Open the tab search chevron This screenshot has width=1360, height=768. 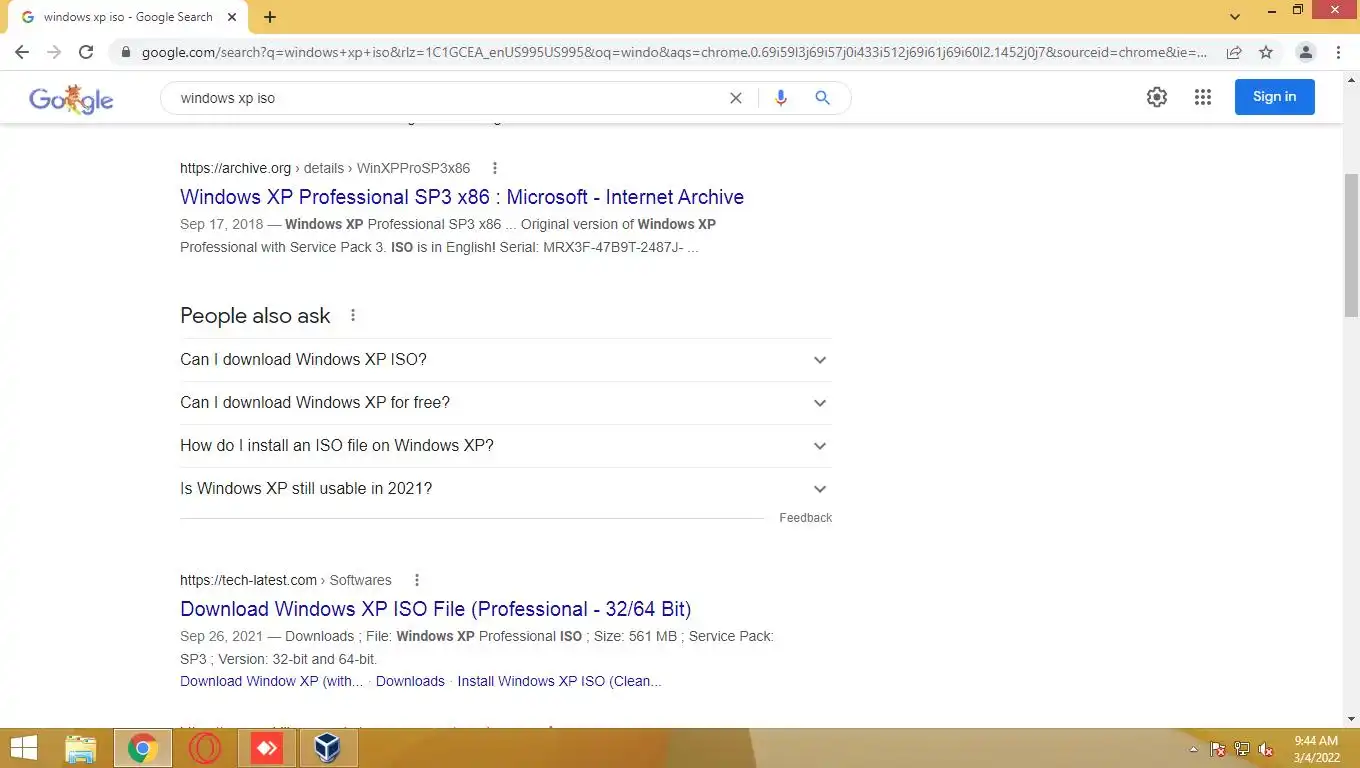click(1235, 17)
